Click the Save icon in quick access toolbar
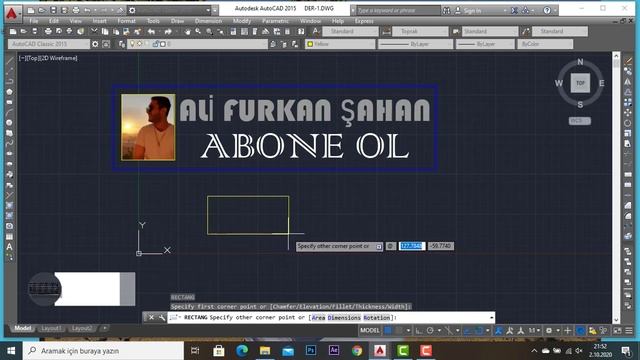The width and height of the screenshot is (640, 360). (x=53, y=10)
